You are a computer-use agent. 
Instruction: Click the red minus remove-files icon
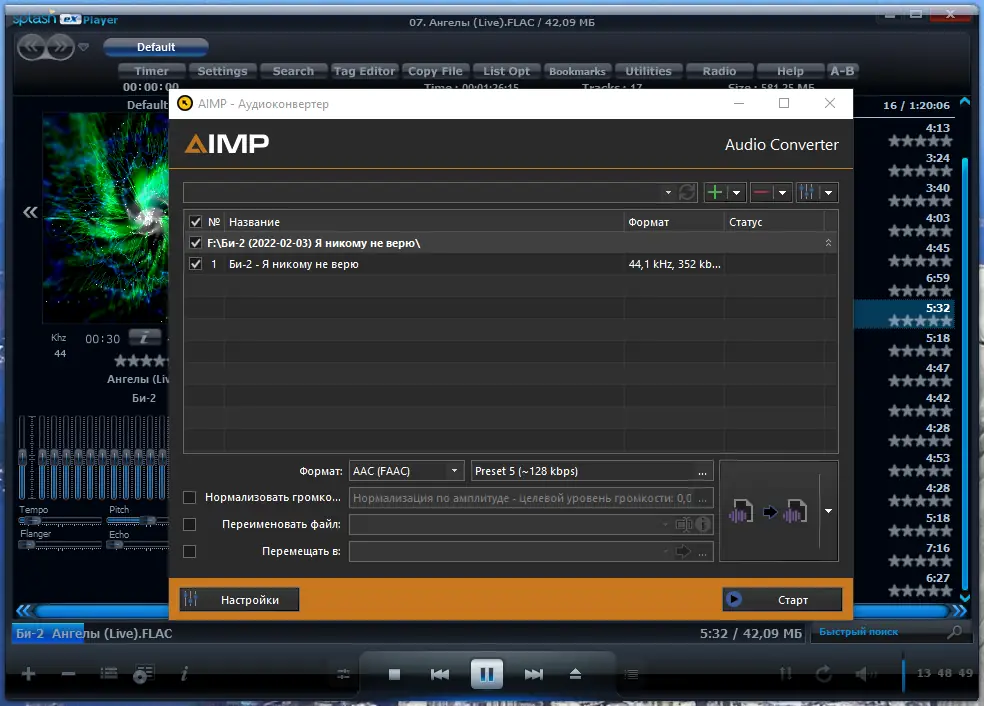click(x=761, y=192)
